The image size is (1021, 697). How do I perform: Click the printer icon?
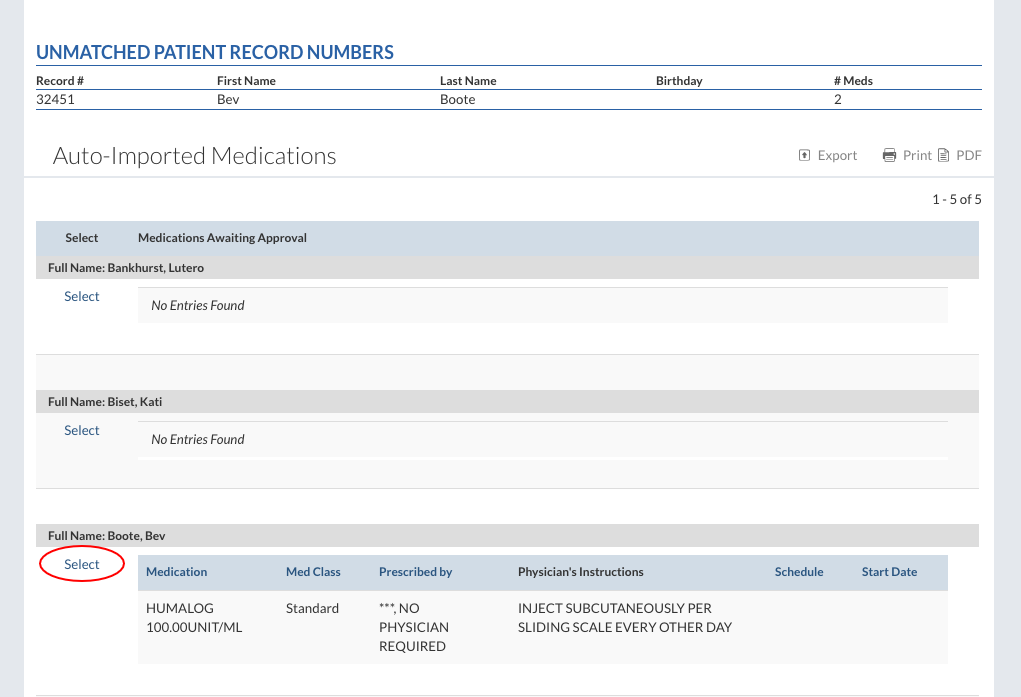[889, 155]
